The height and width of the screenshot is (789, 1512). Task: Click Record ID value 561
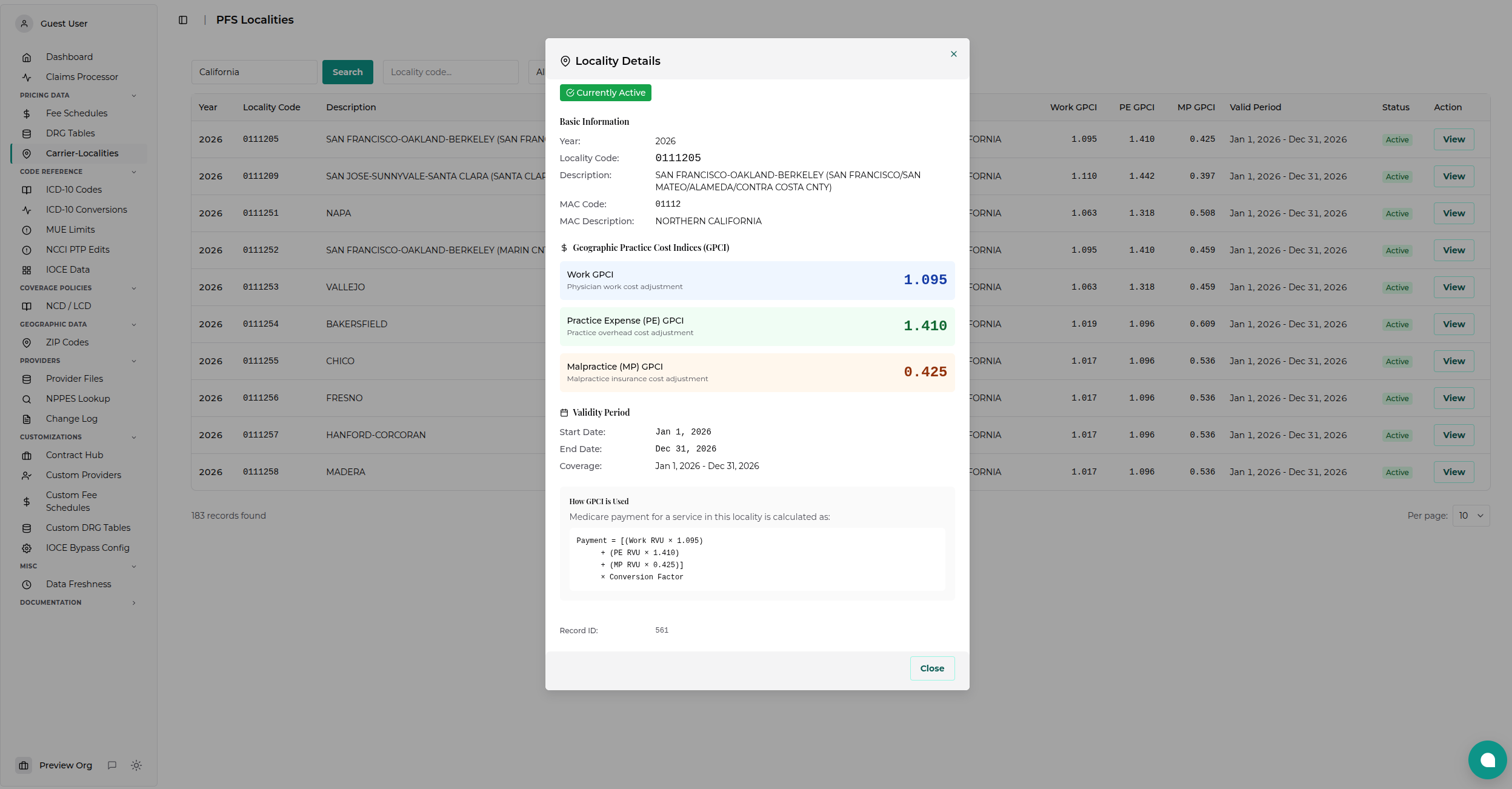click(x=662, y=630)
